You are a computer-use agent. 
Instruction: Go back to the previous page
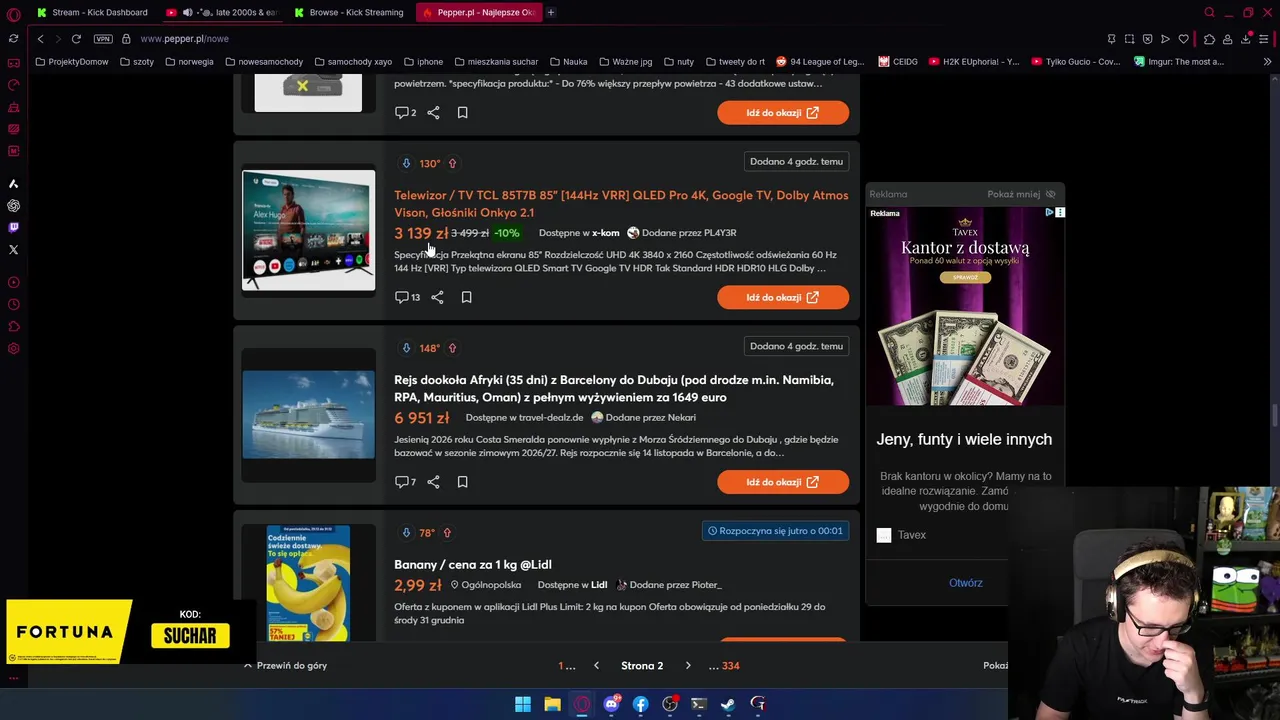(x=40, y=38)
